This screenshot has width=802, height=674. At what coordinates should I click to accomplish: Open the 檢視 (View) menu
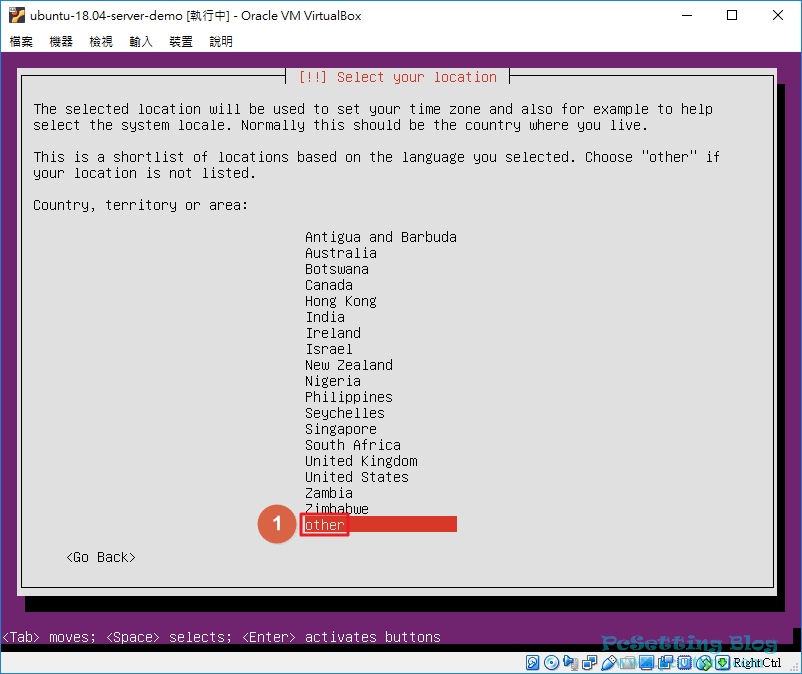tap(101, 41)
